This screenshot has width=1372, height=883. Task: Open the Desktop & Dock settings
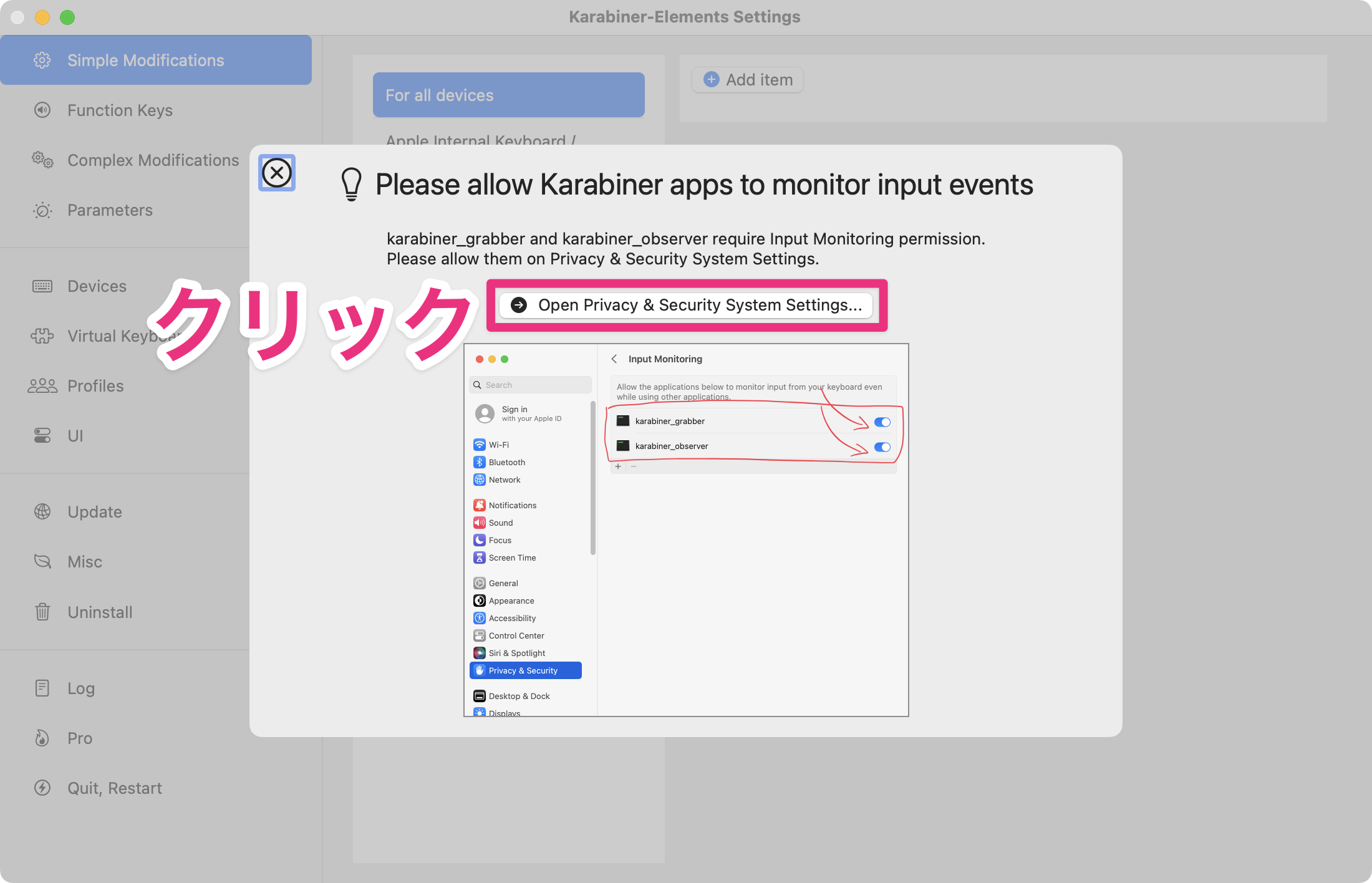[518, 695]
